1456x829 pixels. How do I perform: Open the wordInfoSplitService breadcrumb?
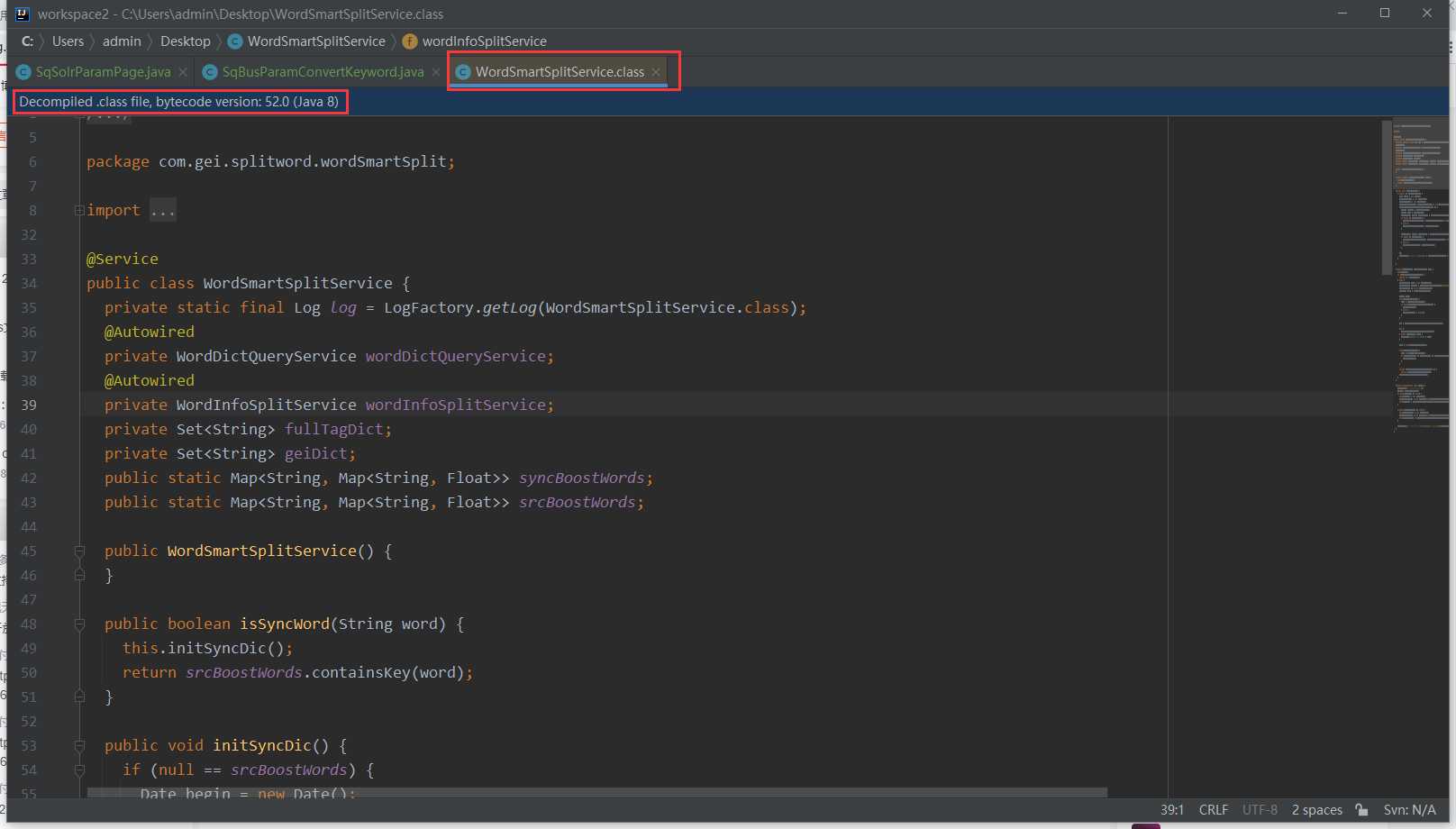(485, 41)
